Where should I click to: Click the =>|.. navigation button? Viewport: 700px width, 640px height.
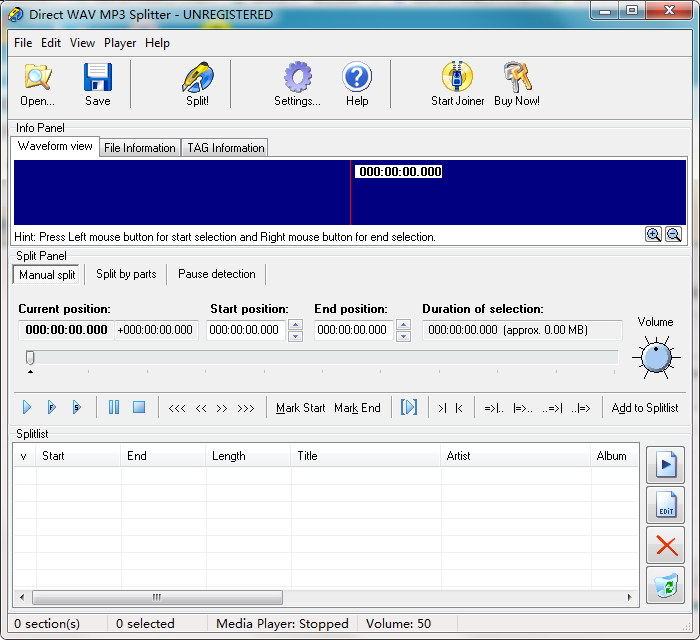[494, 408]
